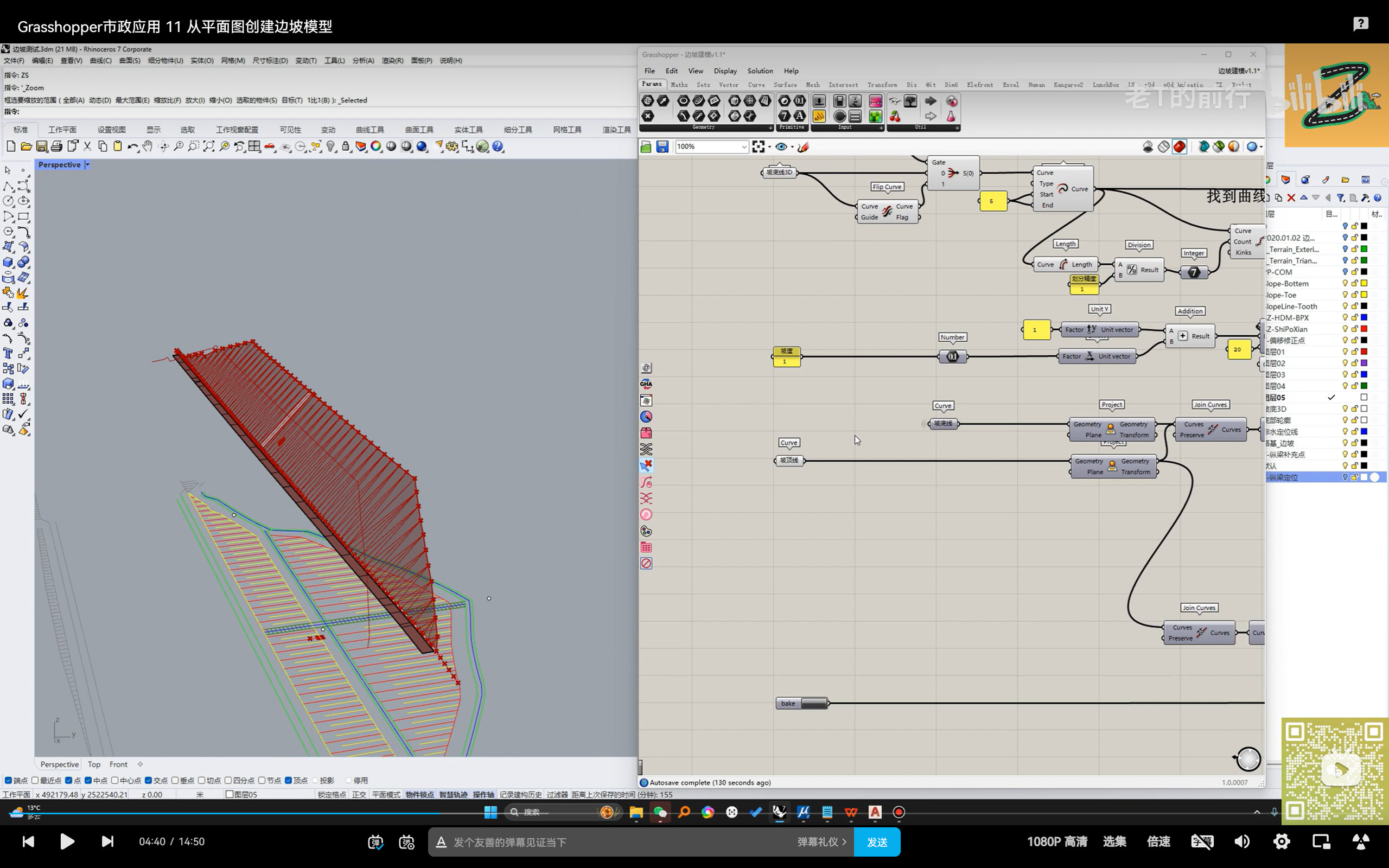Viewport: 1389px width, 868px height.
Task: Select the cherry picker Util component icon
Action: tap(895, 117)
